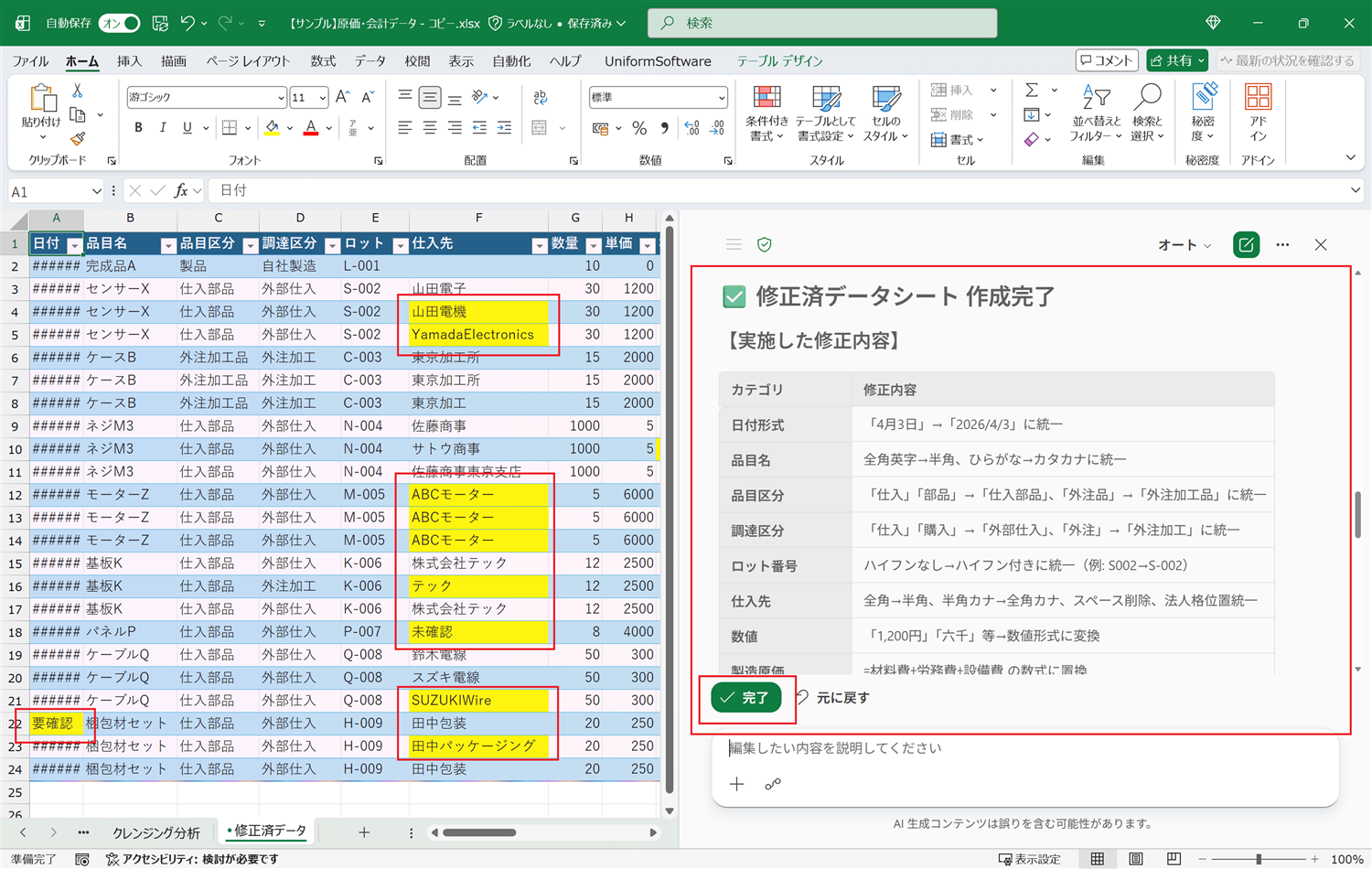Open Format as Table gallery

[826, 113]
